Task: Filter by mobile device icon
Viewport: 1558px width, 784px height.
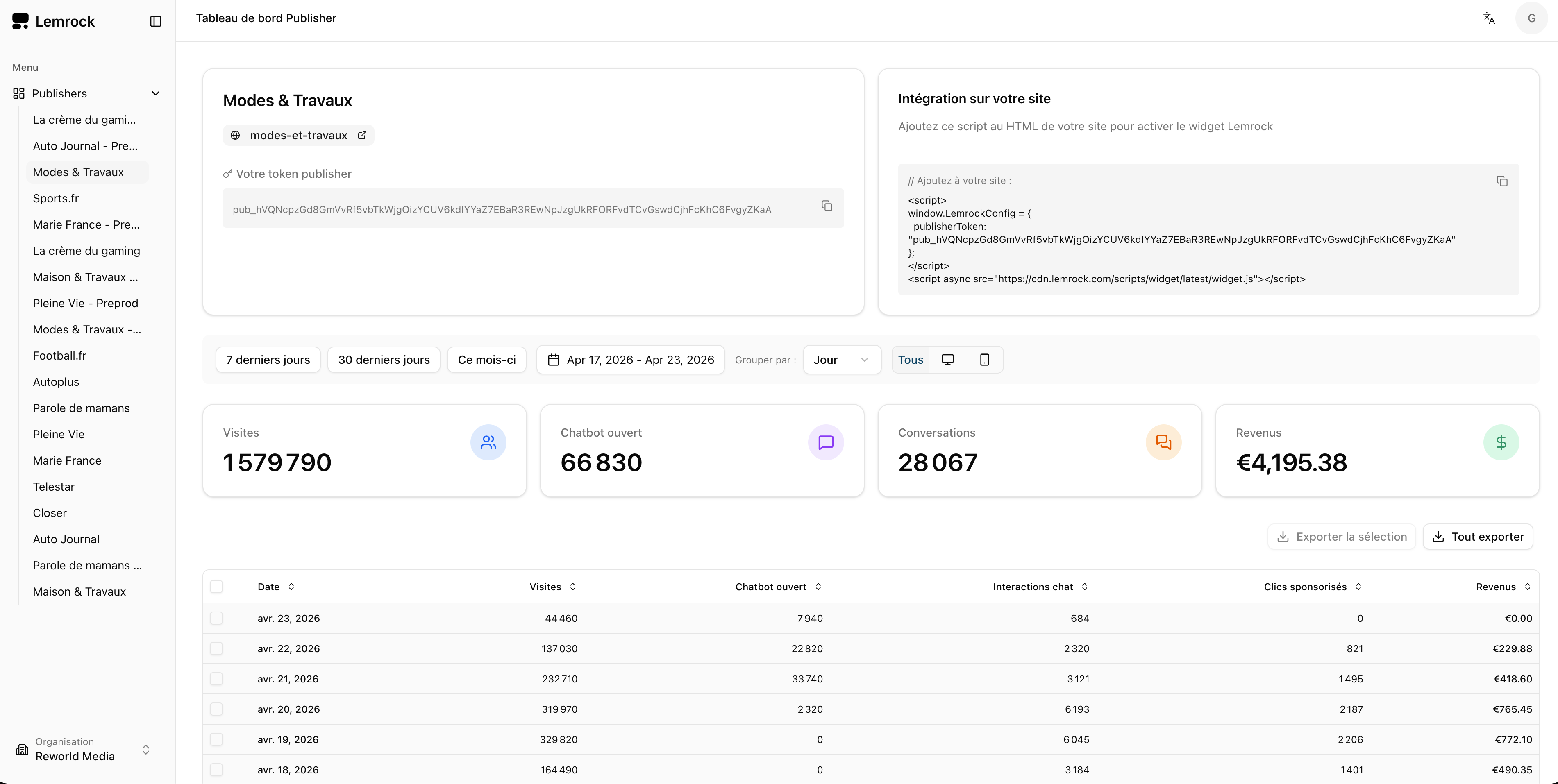Action: [984, 360]
